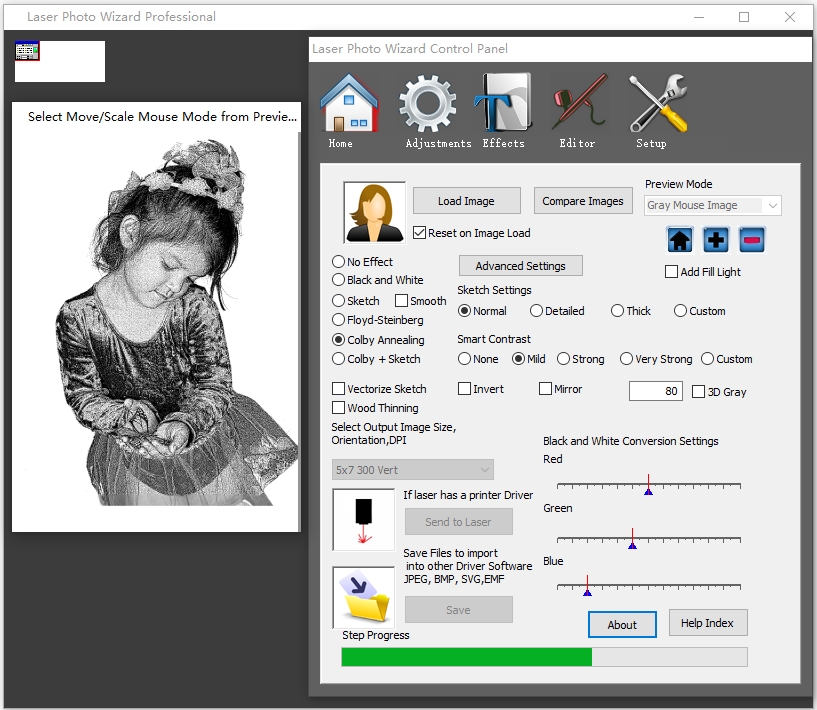817x710 pixels.
Task: Open the Help Index button
Action: pos(707,623)
